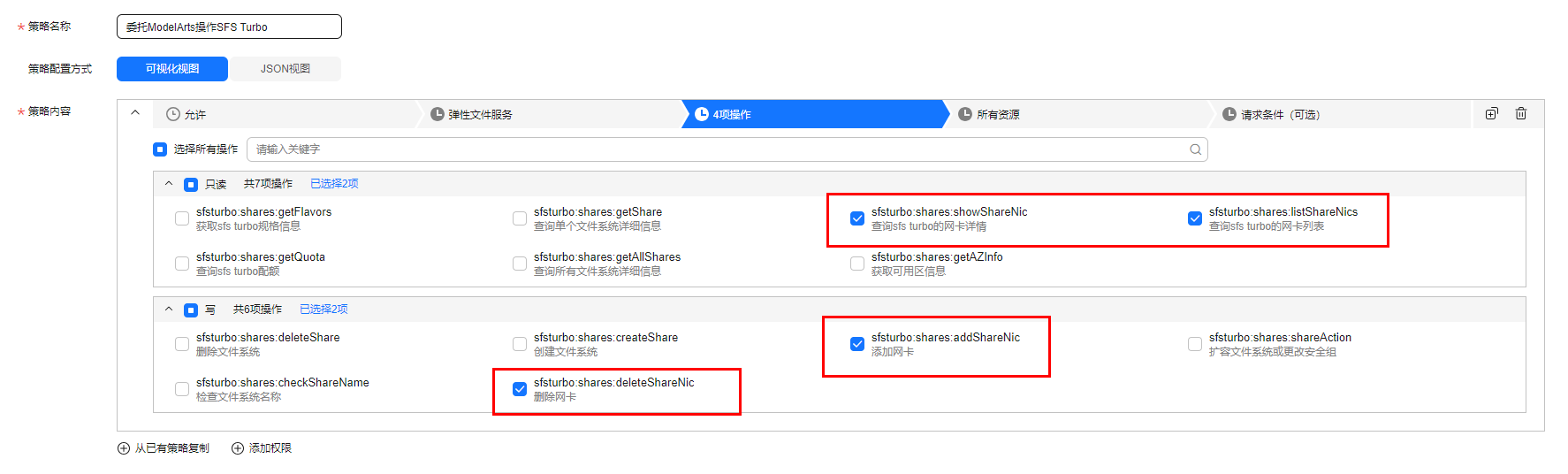Image resolution: width=1568 pixels, height=474 pixels.
Task: Open the 弹性文件服务 step
Action: (550, 114)
